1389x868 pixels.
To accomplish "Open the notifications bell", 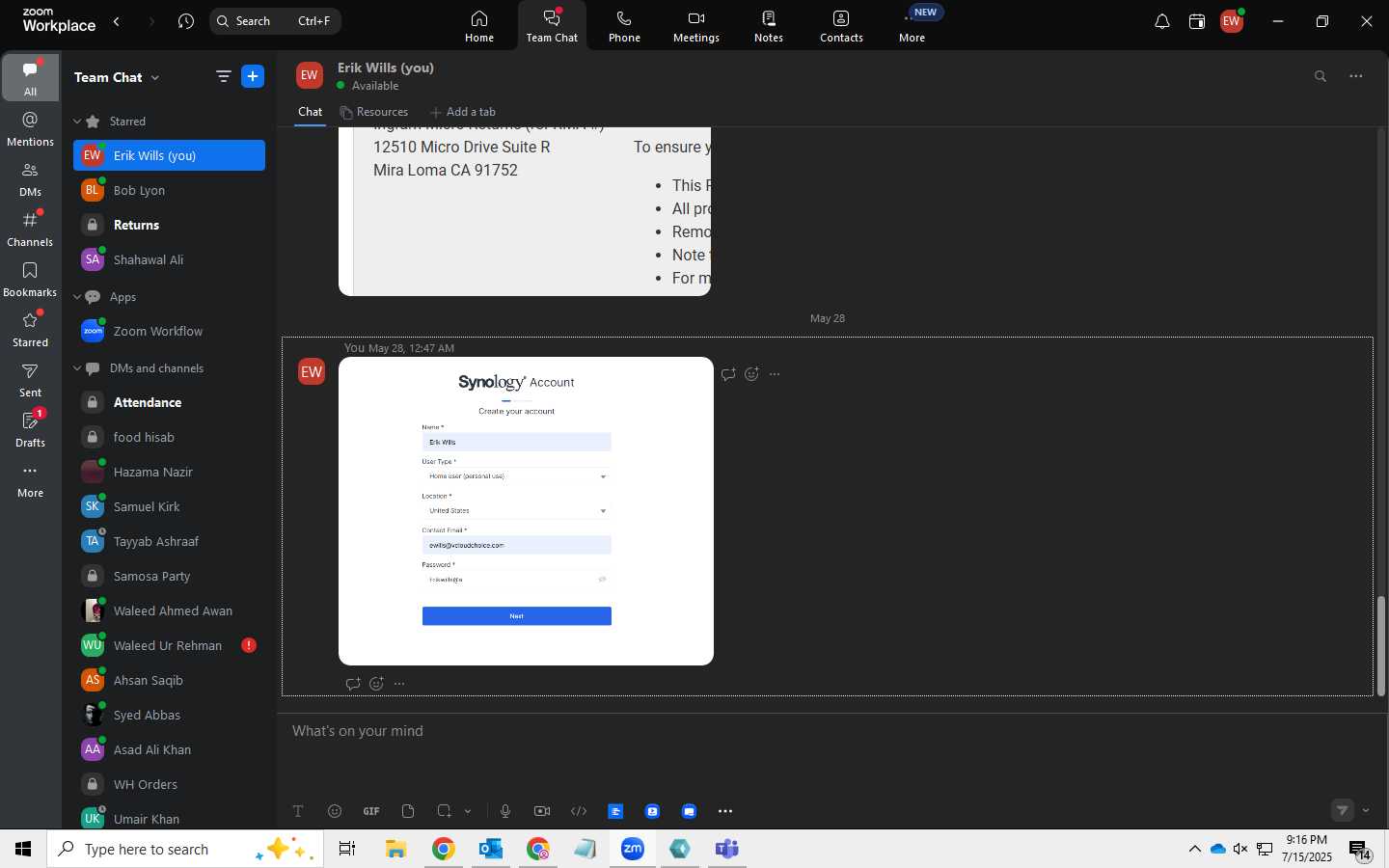I will 1162,21.
